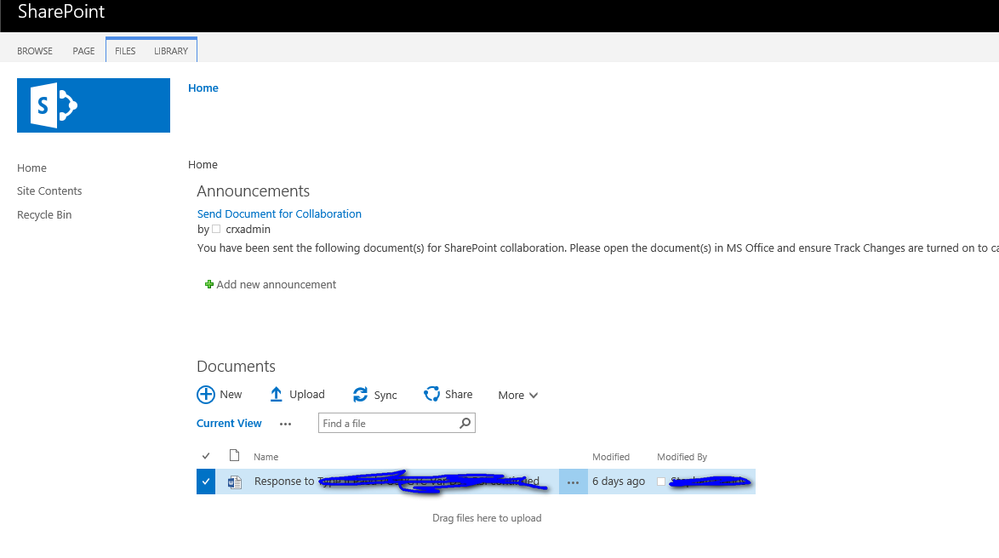
Task: Open the ellipsis menu for the Response document
Action: click(x=573, y=482)
